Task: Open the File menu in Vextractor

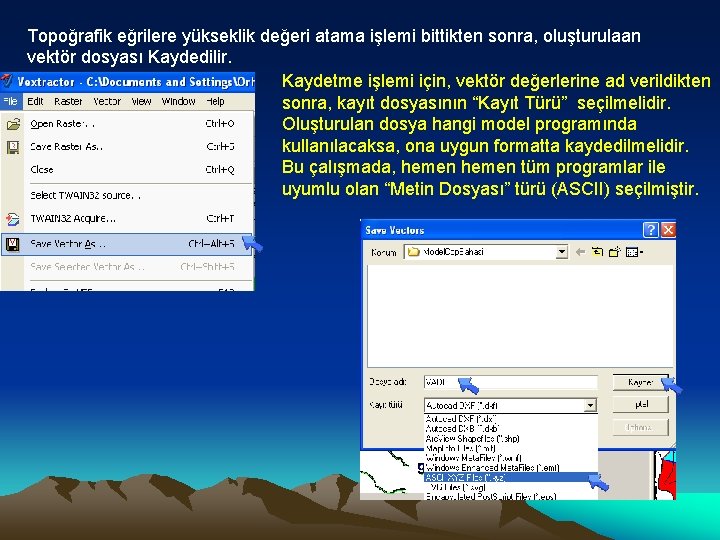Action: tap(11, 101)
